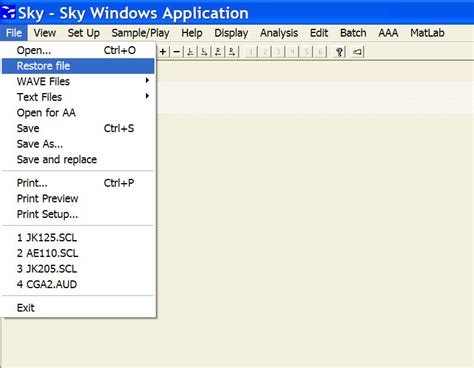Open Print Setup...
The image size is (474, 368).
pos(78,214)
